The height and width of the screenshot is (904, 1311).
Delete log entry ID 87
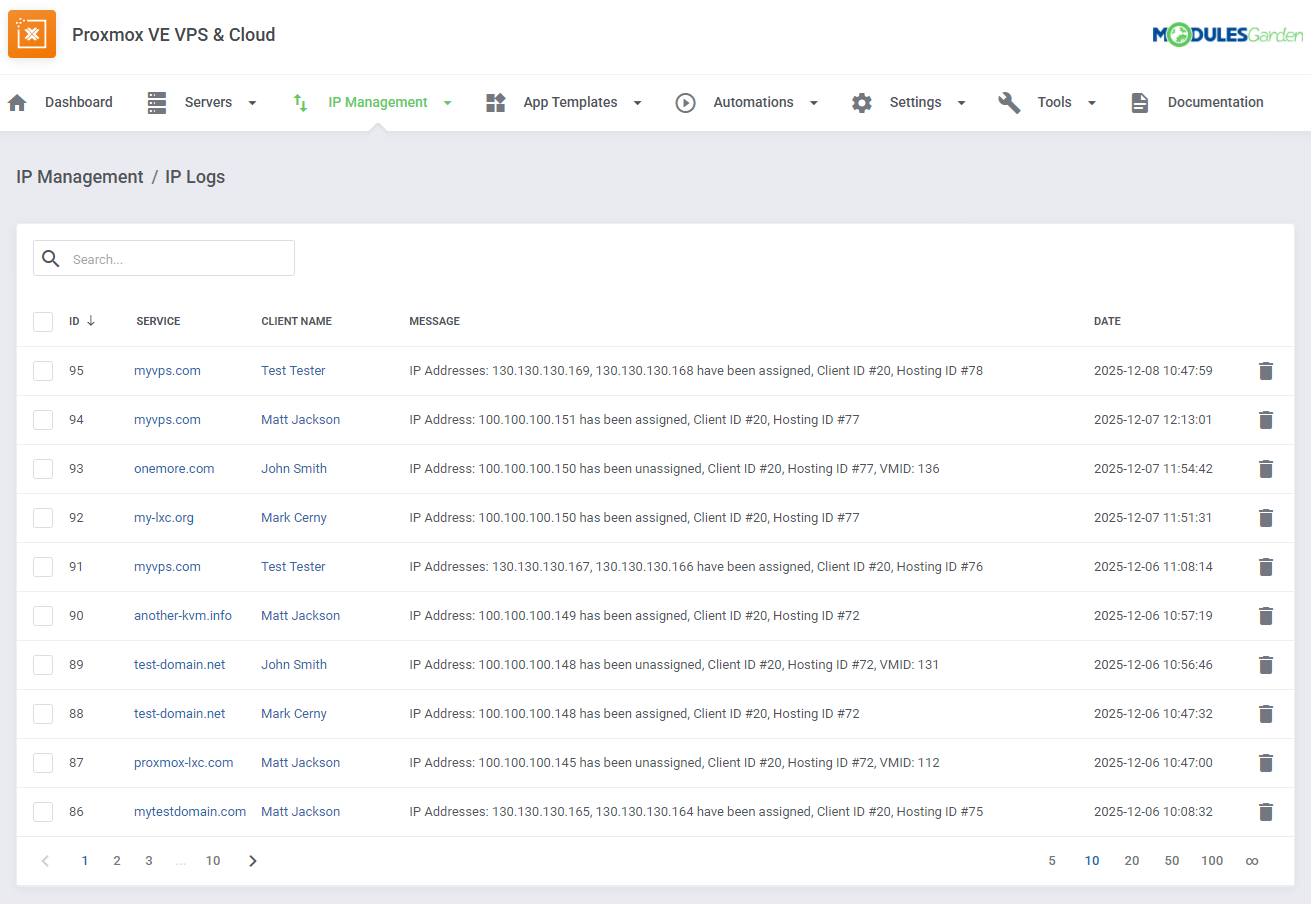[x=1266, y=763]
